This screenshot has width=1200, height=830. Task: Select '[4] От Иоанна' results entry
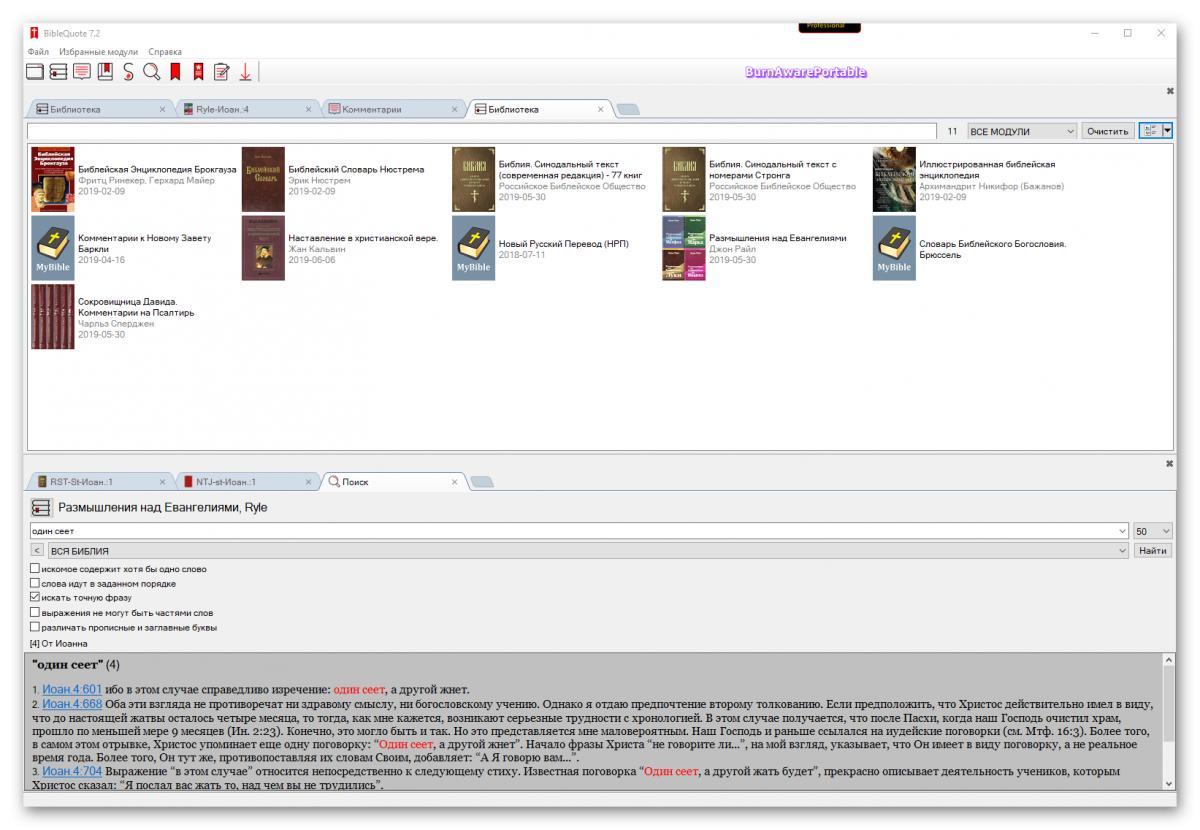[59, 643]
